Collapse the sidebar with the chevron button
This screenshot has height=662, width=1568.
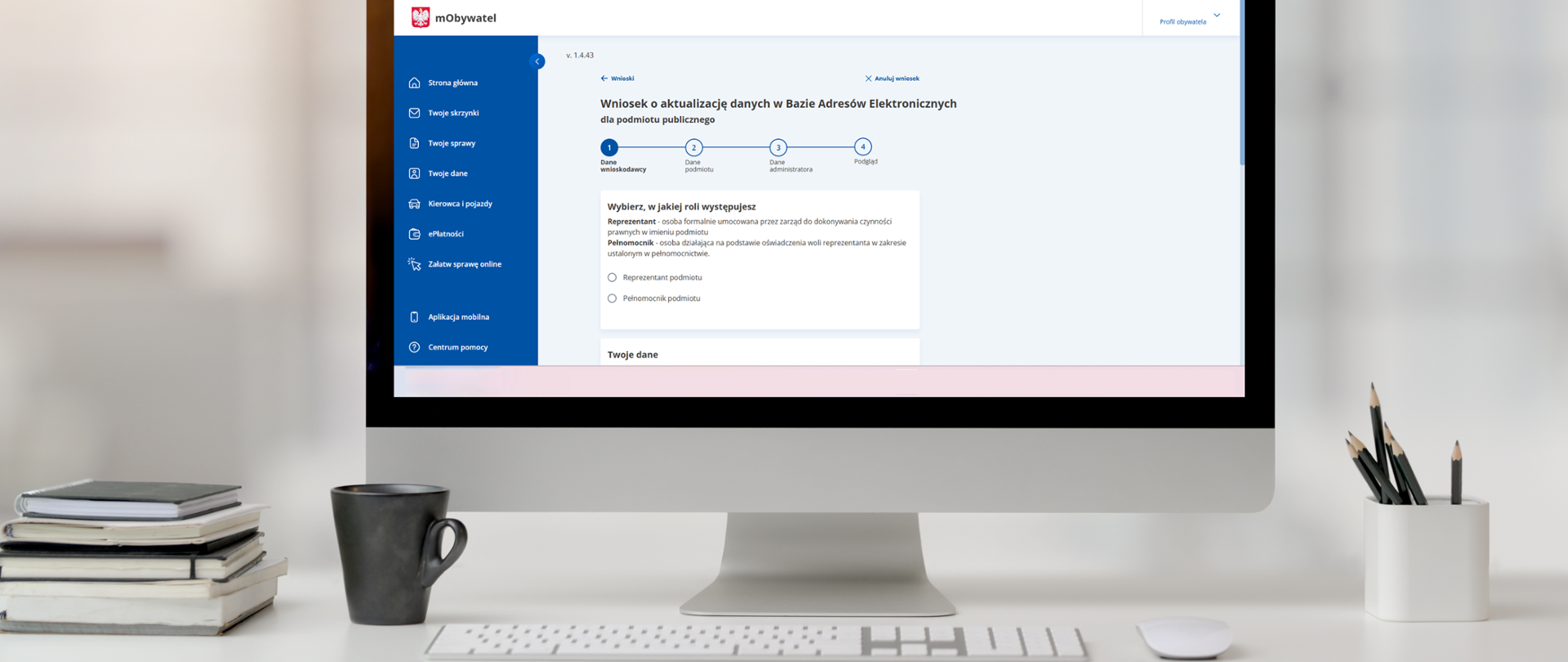point(537,61)
